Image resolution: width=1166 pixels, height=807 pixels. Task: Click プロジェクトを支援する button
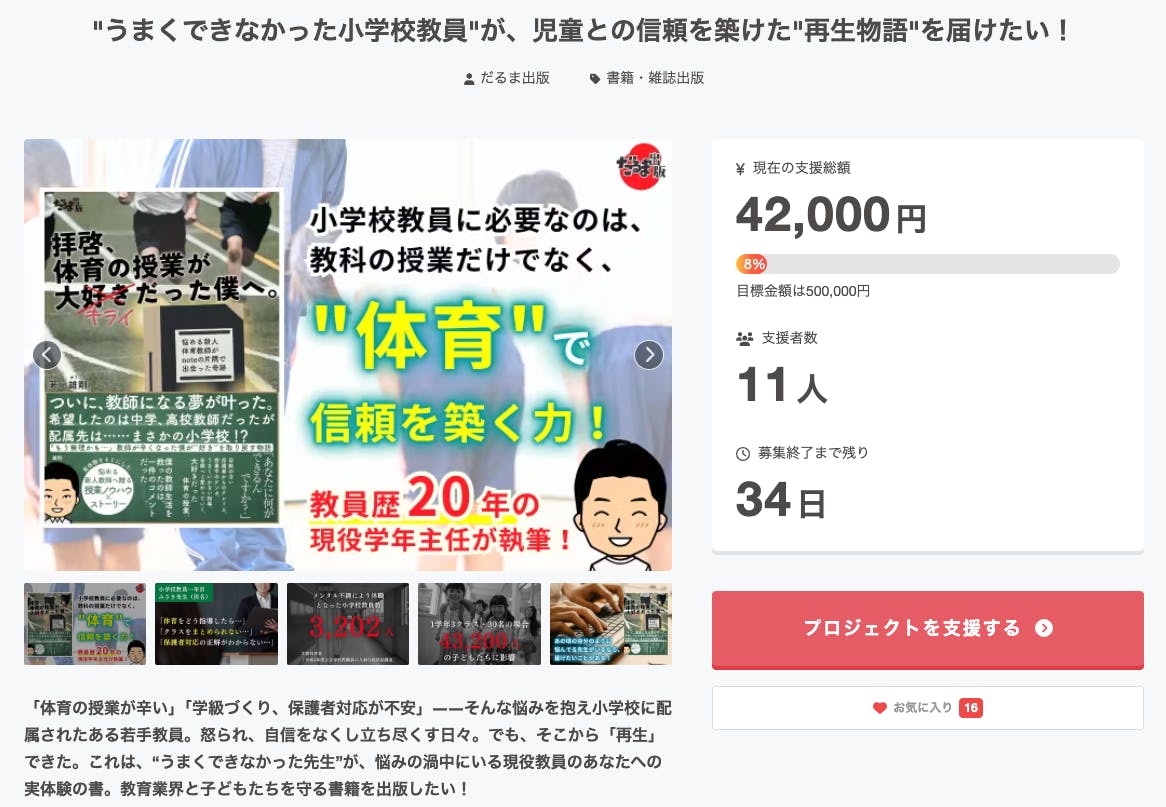927,629
